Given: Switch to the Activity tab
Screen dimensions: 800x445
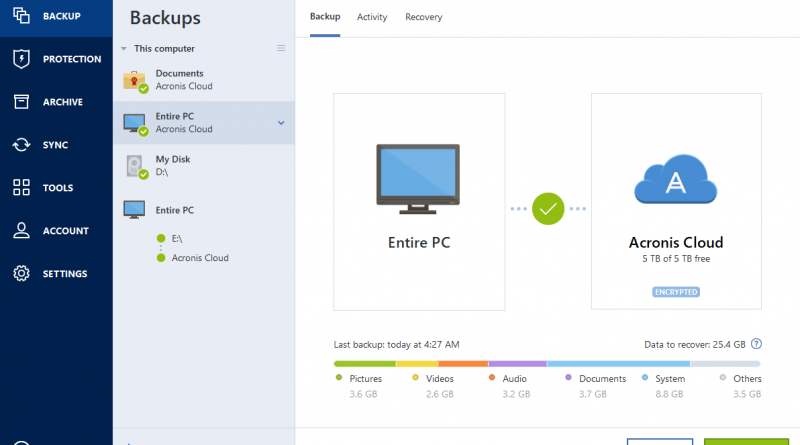Looking at the screenshot, I should tap(372, 17).
